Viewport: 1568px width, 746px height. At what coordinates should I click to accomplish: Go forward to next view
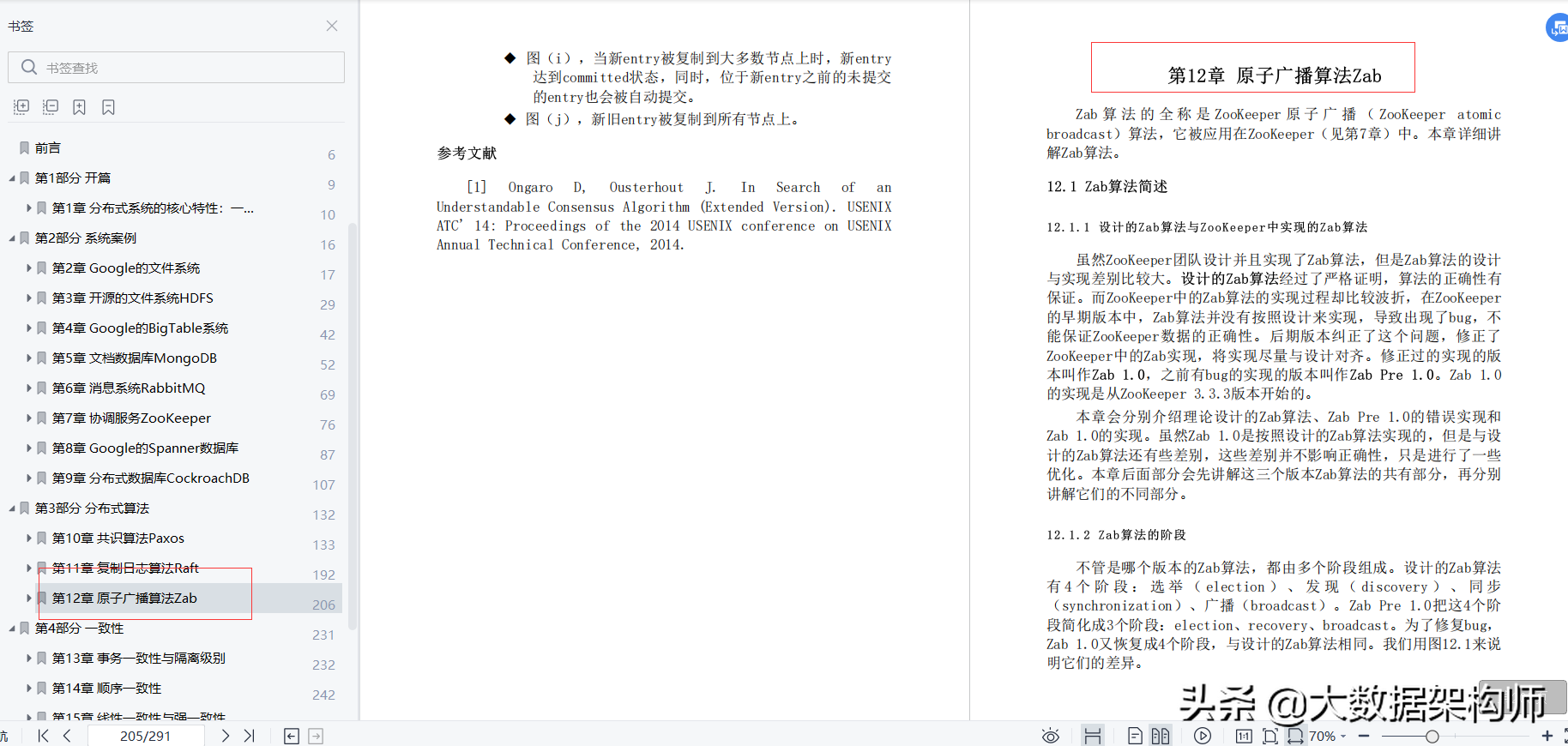[316, 736]
